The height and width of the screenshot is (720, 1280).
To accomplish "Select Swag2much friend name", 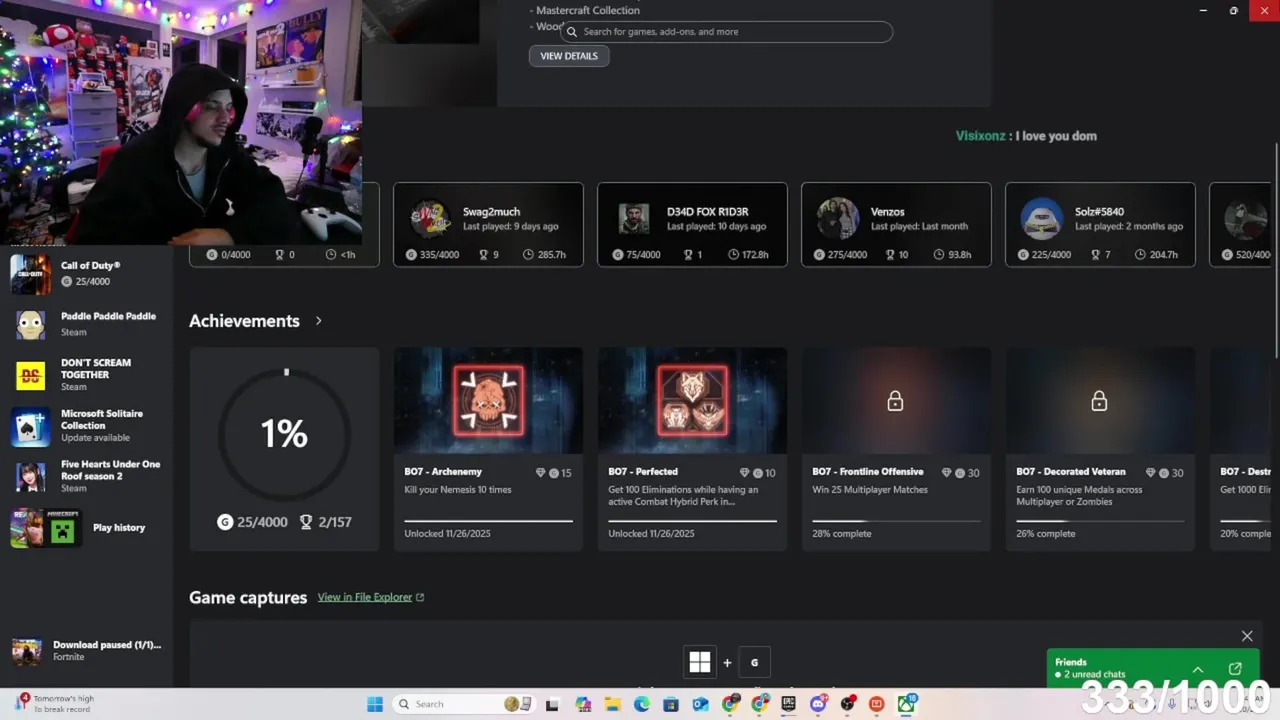I will (x=491, y=212).
